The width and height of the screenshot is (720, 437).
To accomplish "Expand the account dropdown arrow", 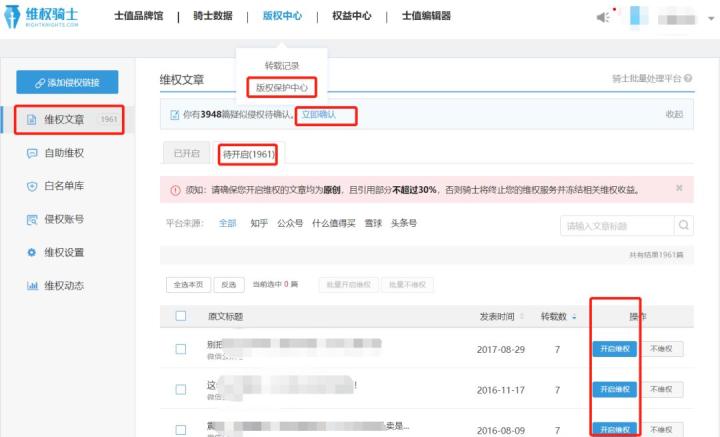I will pyautogui.click(x=711, y=18).
